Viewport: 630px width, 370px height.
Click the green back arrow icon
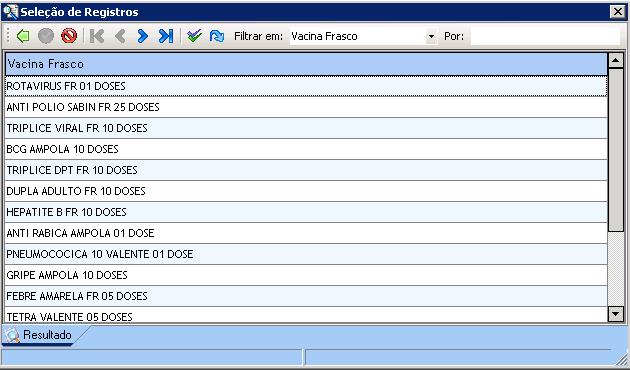coord(23,37)
